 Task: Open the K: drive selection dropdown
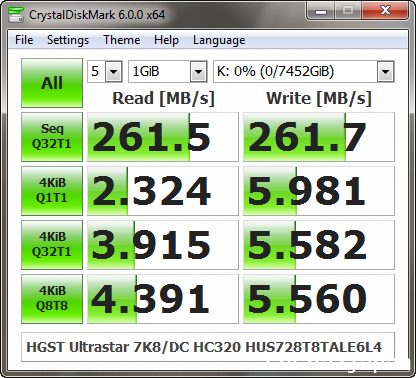click(x=304, y=71)
